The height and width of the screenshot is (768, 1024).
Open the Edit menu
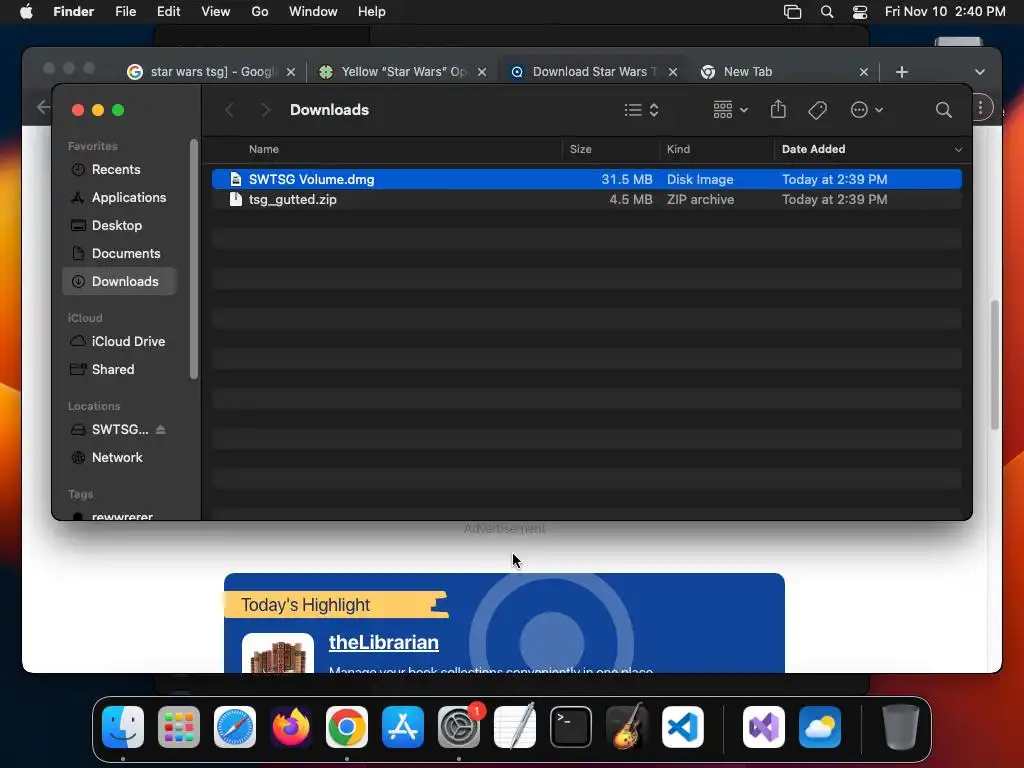pyautogui.click(x=168, y=12)
